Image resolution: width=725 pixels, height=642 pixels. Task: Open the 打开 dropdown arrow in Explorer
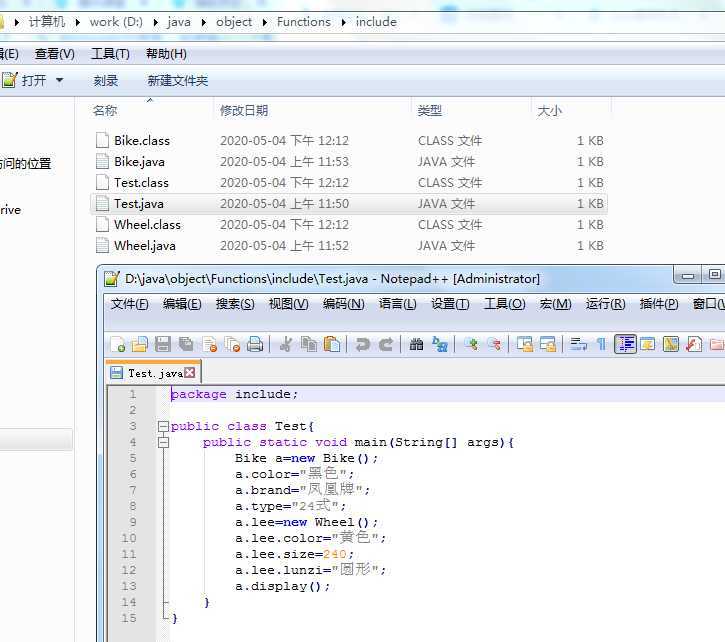click(x=59, y=81)
